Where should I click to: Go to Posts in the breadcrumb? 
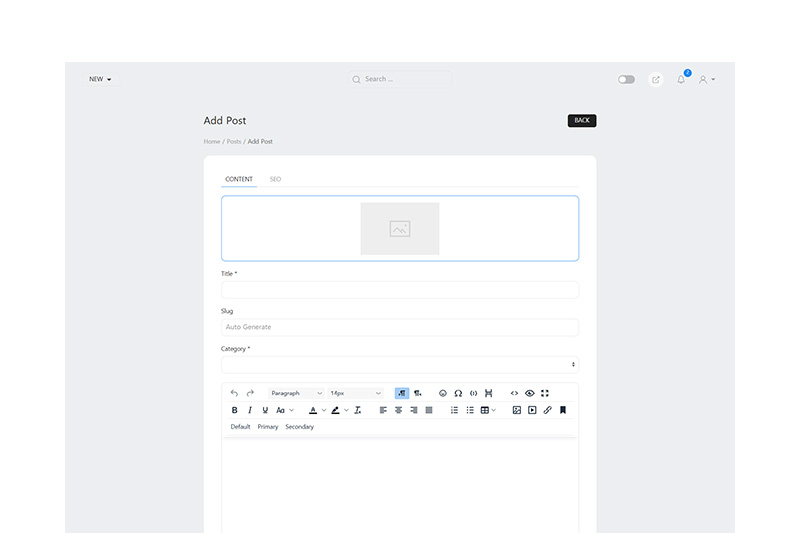point(234,142)
